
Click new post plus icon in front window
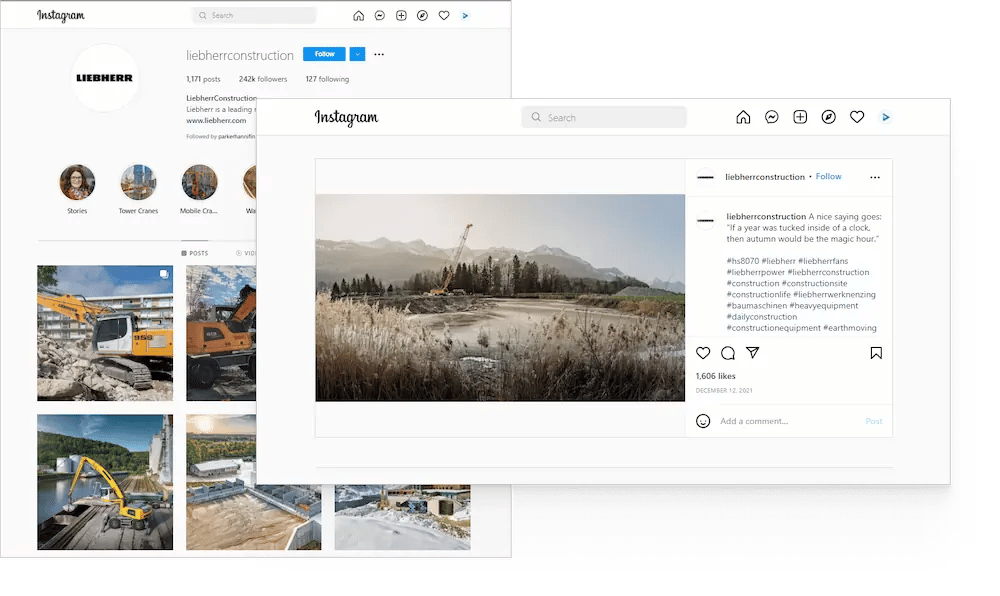click(x=800, y=117)
